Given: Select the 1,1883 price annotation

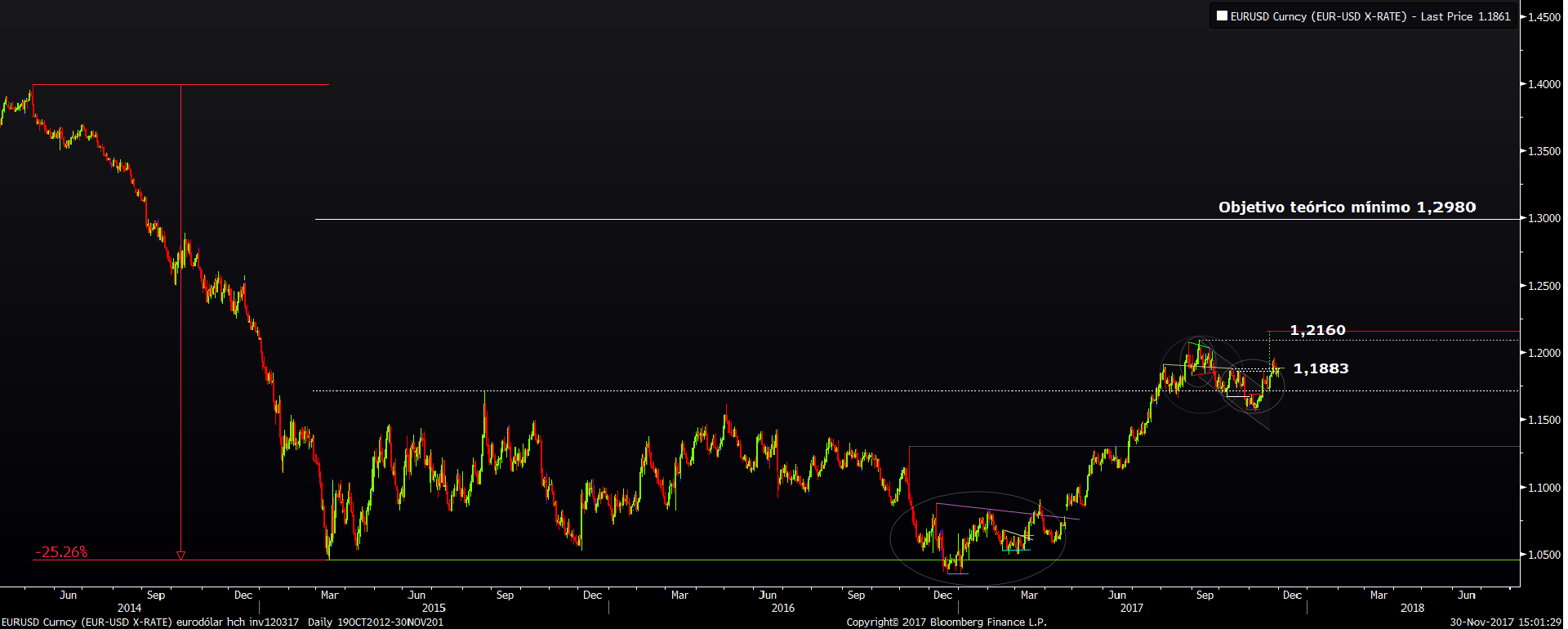Looking at the screenshot, I should click(1321, 368).
